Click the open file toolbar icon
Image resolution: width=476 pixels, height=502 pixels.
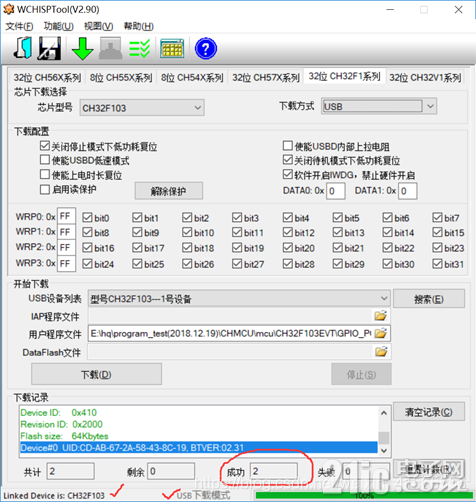23,49
